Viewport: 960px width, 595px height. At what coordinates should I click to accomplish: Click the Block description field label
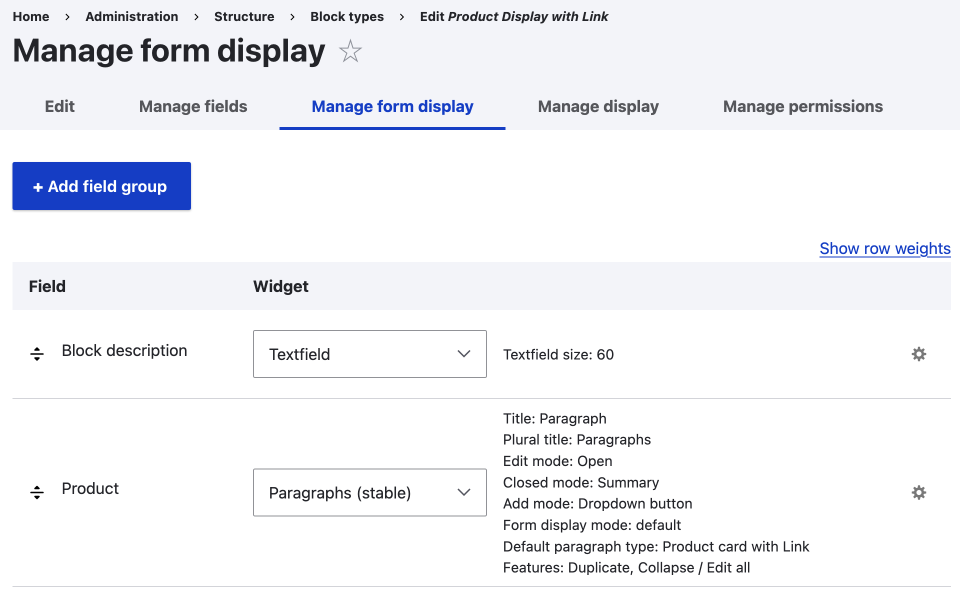point(124,350)
